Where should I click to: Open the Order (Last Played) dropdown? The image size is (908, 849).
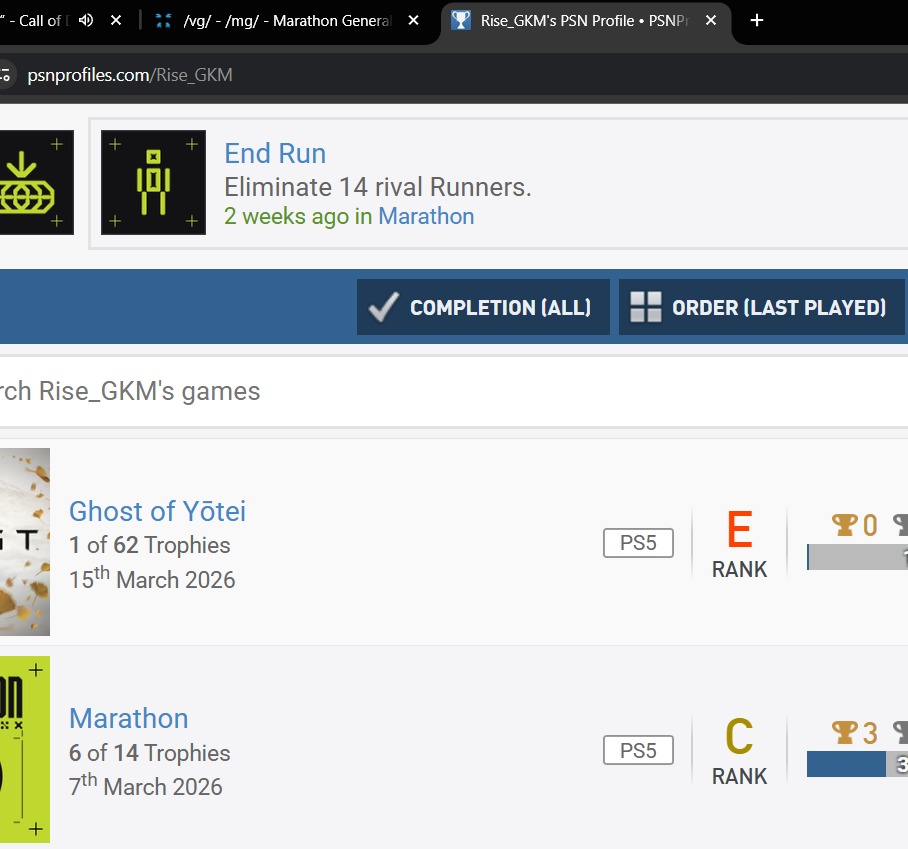(x=761, y=307)
